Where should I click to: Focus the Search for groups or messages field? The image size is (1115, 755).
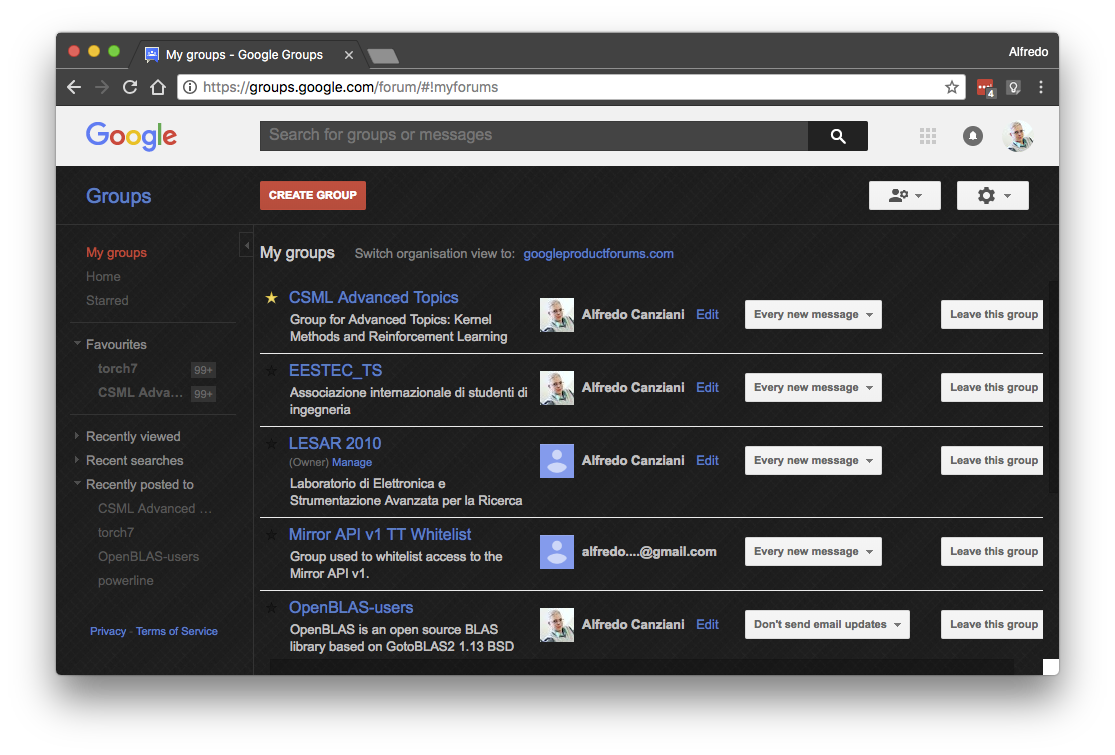coord(534,136)
